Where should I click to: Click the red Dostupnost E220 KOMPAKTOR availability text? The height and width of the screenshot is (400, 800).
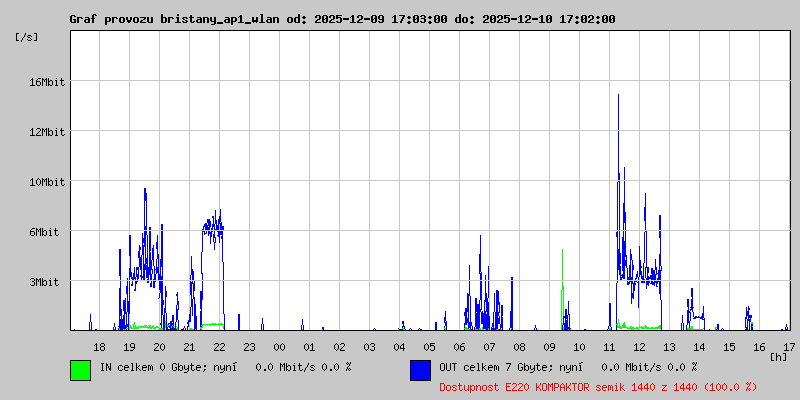click(x=598, y=387)
